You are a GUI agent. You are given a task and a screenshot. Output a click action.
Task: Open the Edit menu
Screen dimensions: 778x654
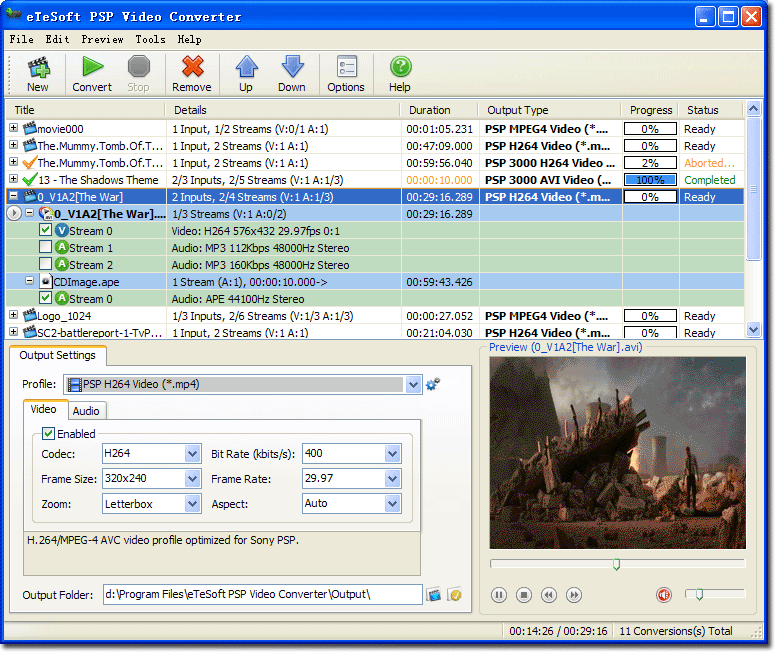click(x=58, y=39)
